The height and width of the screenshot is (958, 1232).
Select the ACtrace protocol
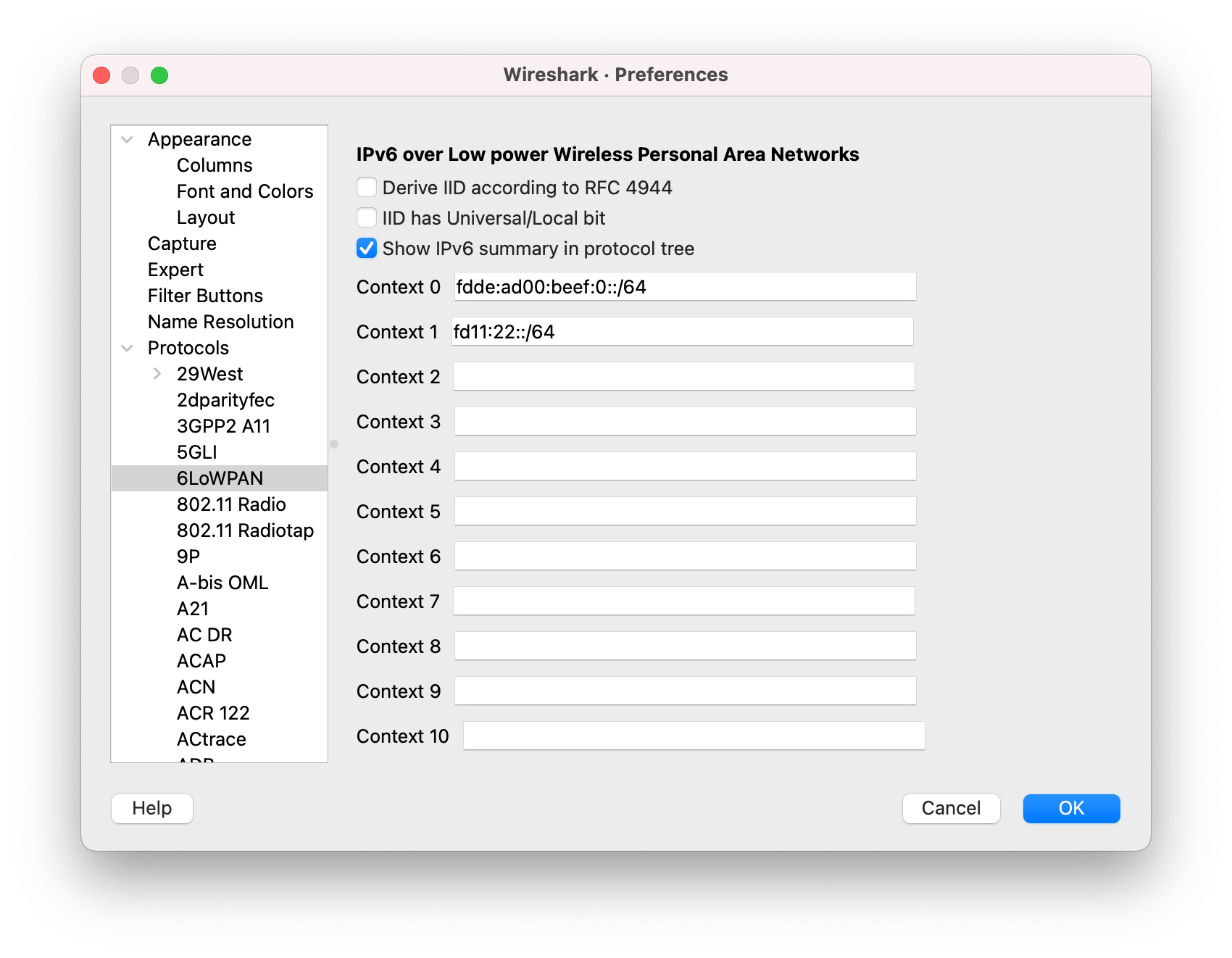(x=212, y=739)
